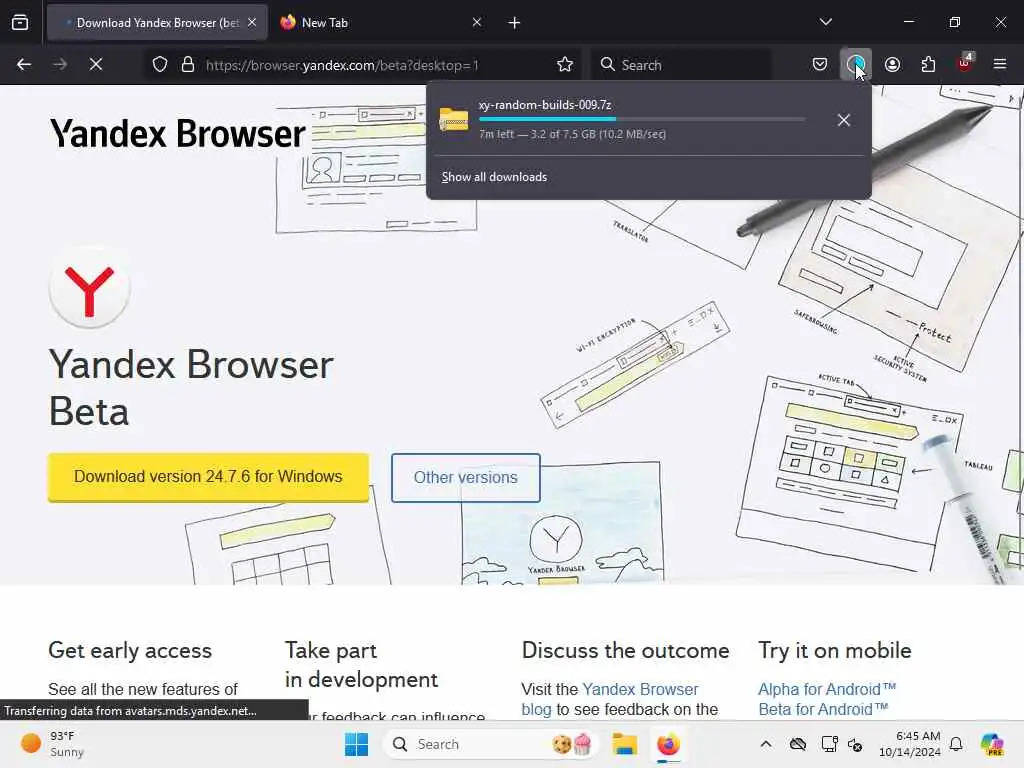Go back to previous page
This screenshot has height=768, width=1024.
[24, 65]
